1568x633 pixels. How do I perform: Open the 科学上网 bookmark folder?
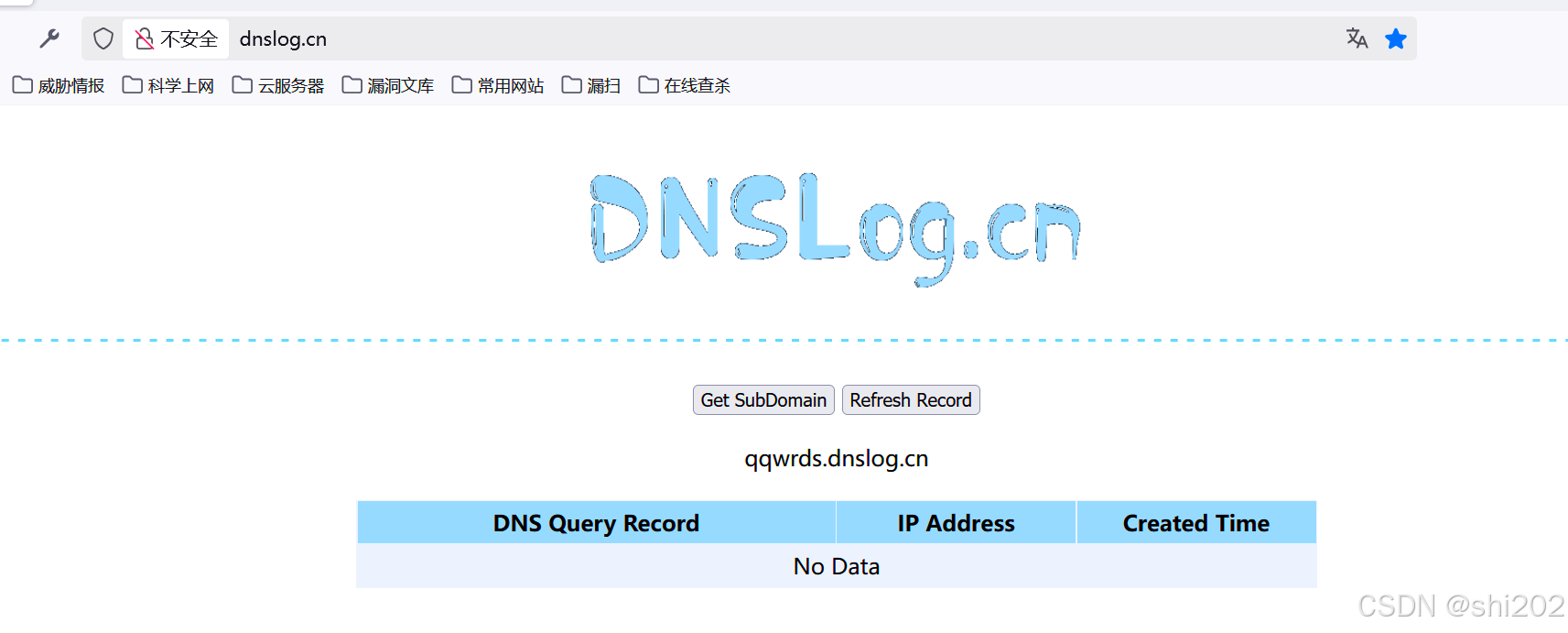pos(168,85)
